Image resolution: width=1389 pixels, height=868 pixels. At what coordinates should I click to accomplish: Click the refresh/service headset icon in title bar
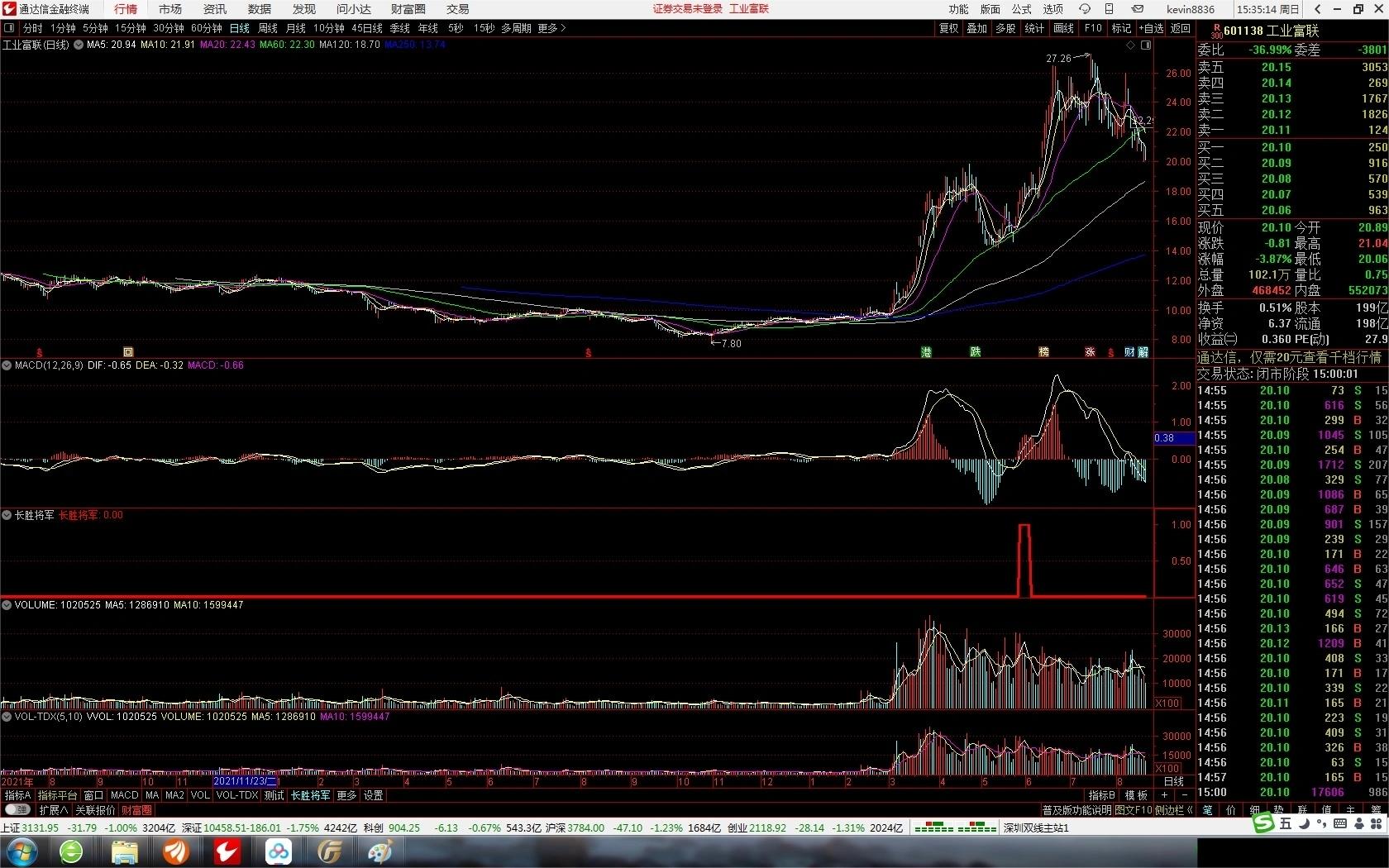click(1085, 9)
